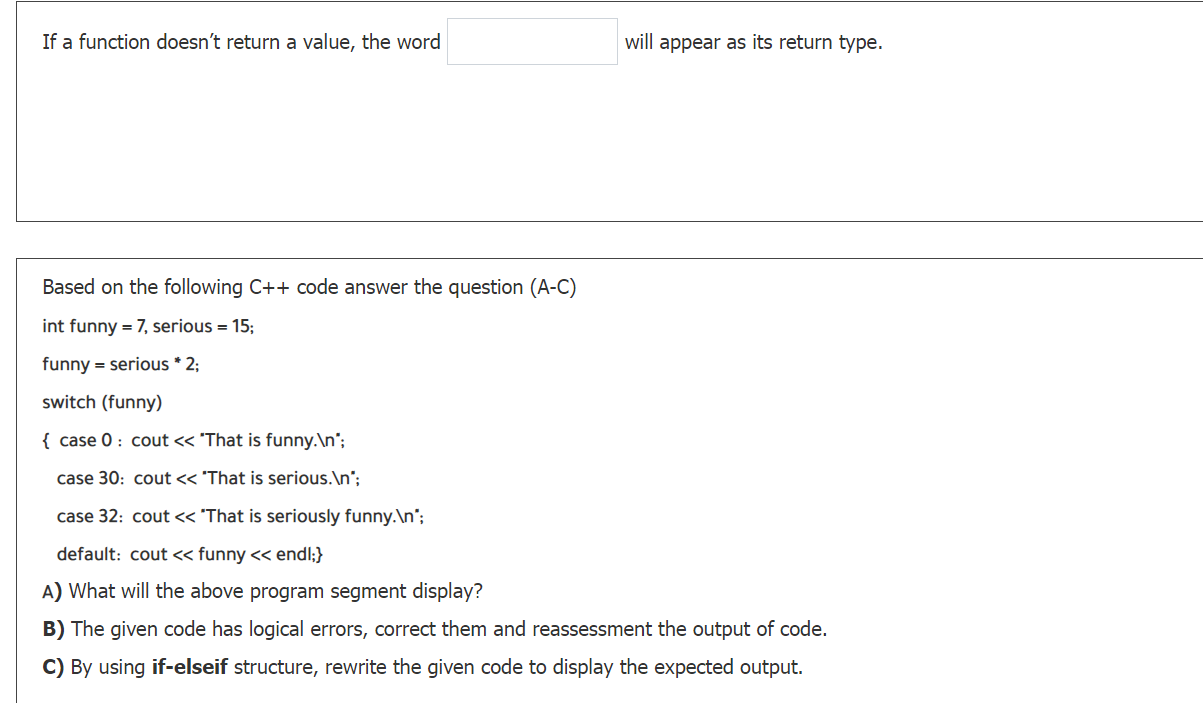Image resolution: width=1203 pixels, height=703 pixels.
Task: Click question C mentioning if-elseif structure
Action: click(421, 667)
